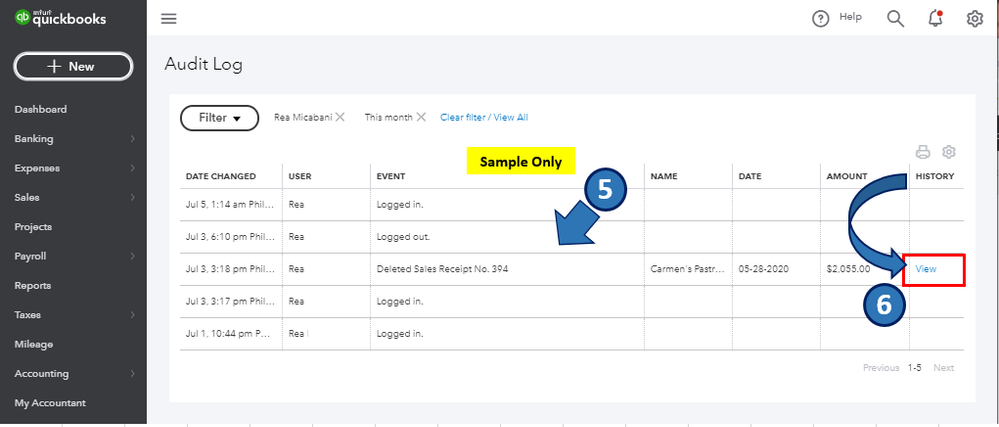Expand the Payroll submenu
Screen dimensions: 999x427
[x=132, y=256]
